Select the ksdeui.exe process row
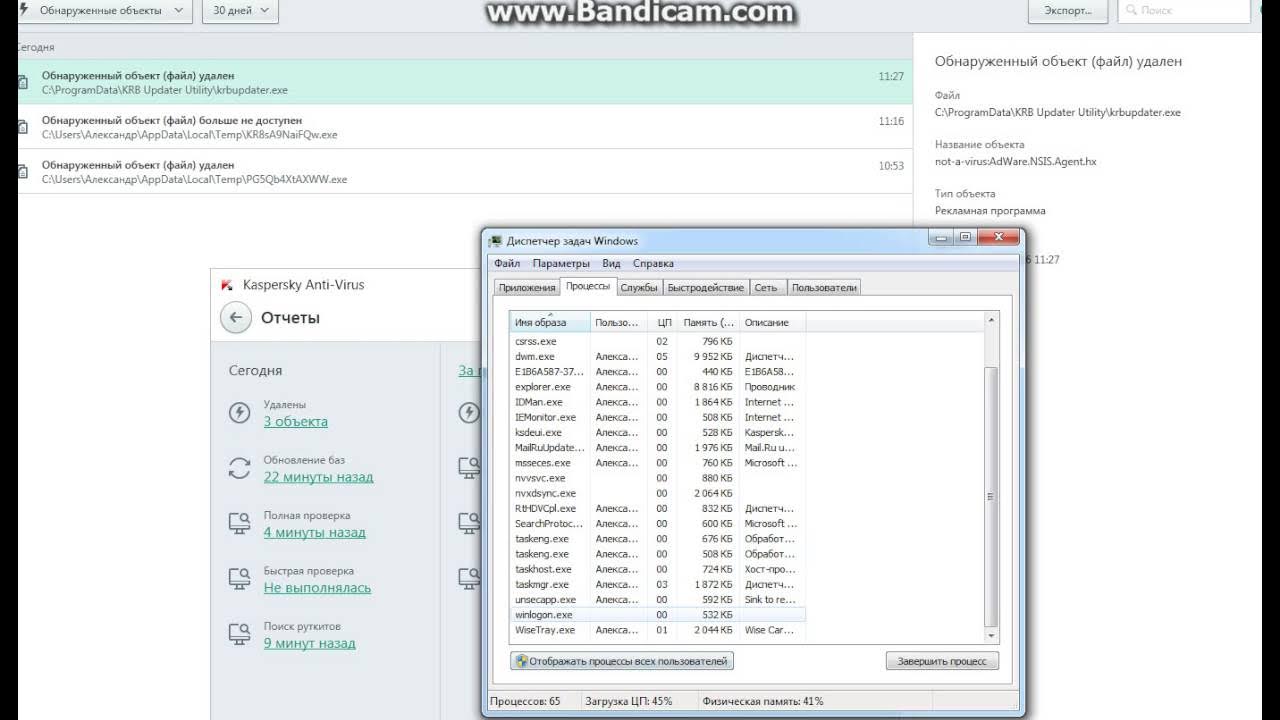Screen dimensions: 1280x720 [657, 432]
